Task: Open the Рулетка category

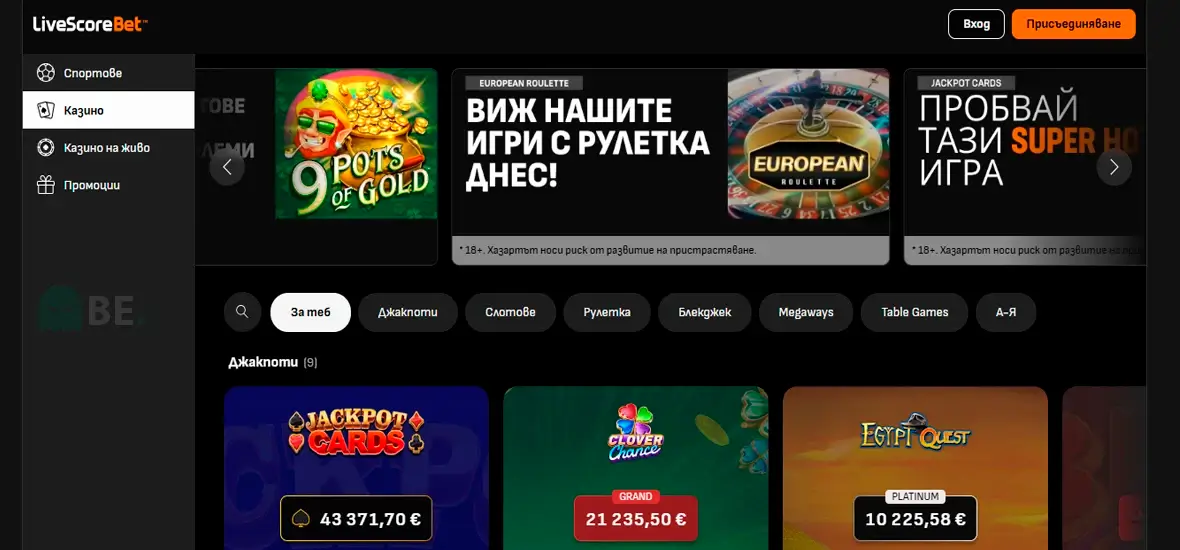Action: pyautogui.click(x=607, y=312)
